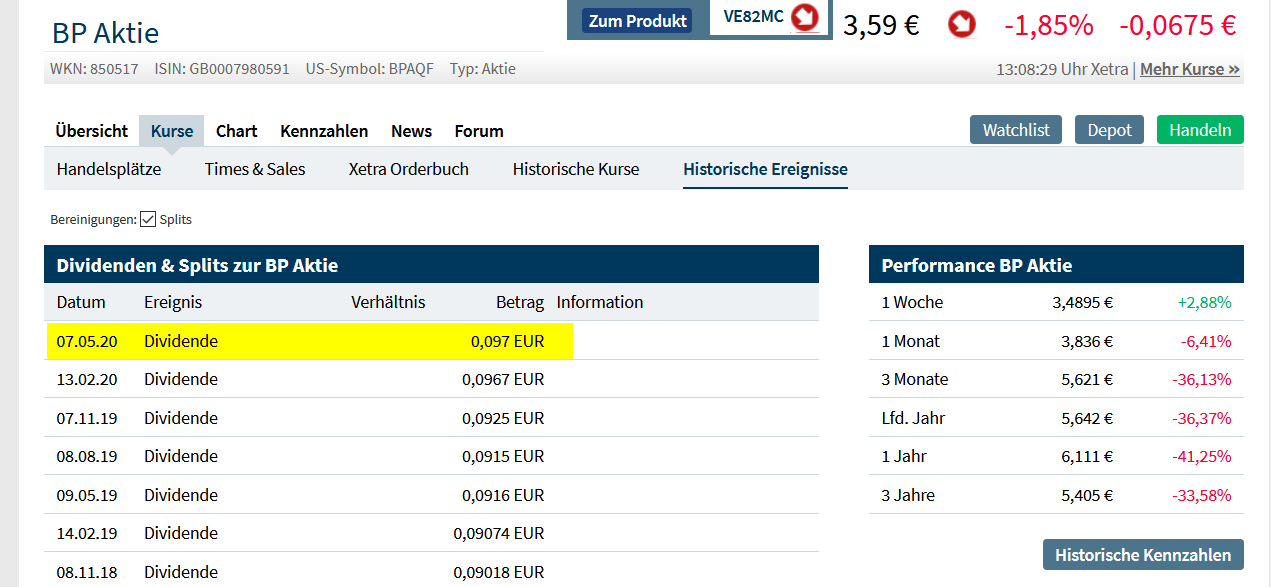Viewport: 1271px width, 587px height.
Task: Add the stock via the Watchlist button
Action: 1016,130
